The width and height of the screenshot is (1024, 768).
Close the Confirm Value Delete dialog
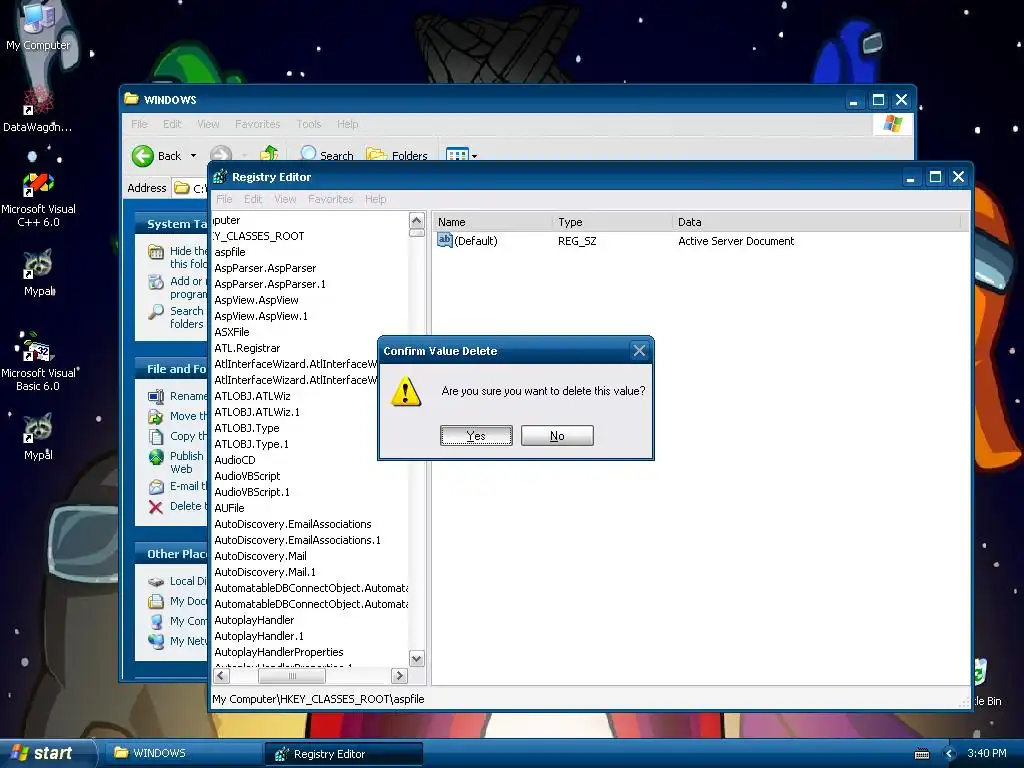[639, 351]
